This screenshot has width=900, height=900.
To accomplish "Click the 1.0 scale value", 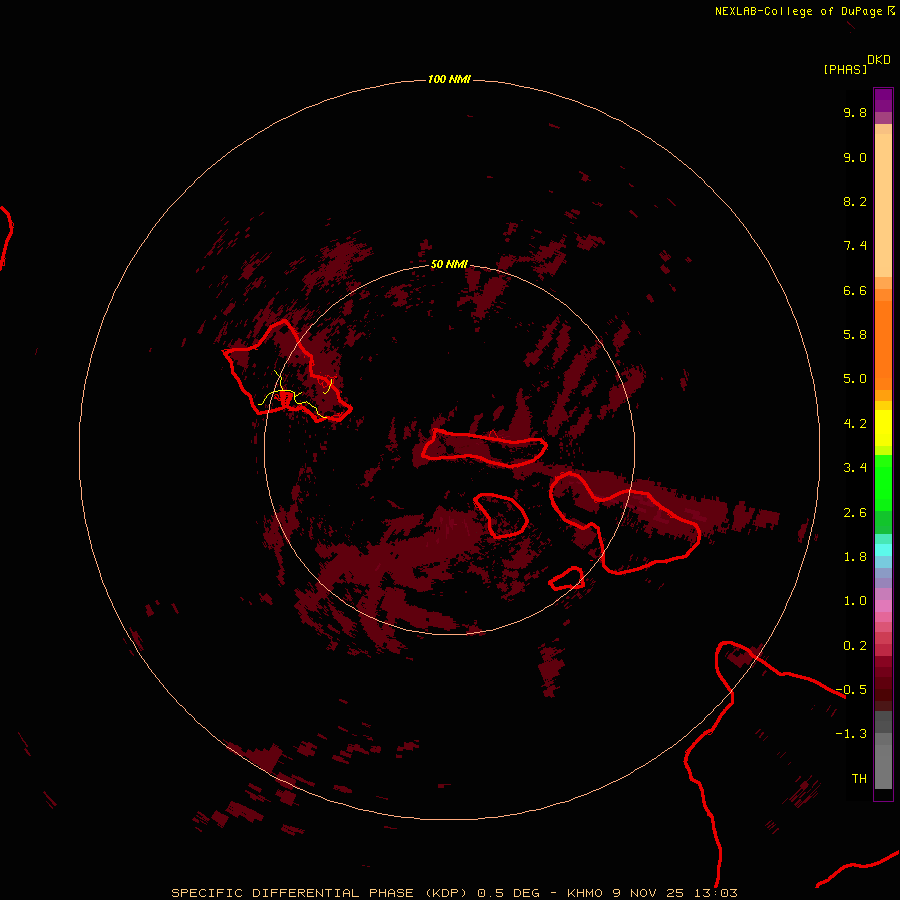I will click(x=855, y=601).
